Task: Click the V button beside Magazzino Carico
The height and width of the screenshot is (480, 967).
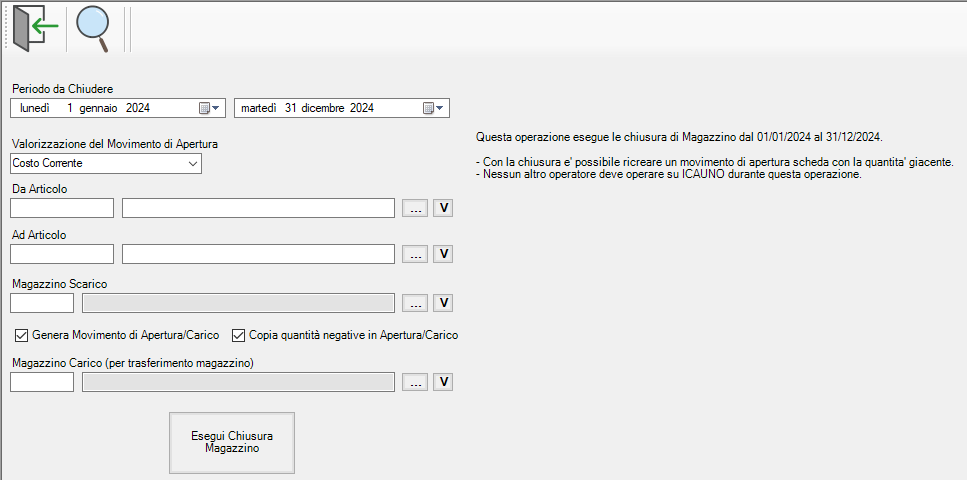Action: tap(443, 382)
